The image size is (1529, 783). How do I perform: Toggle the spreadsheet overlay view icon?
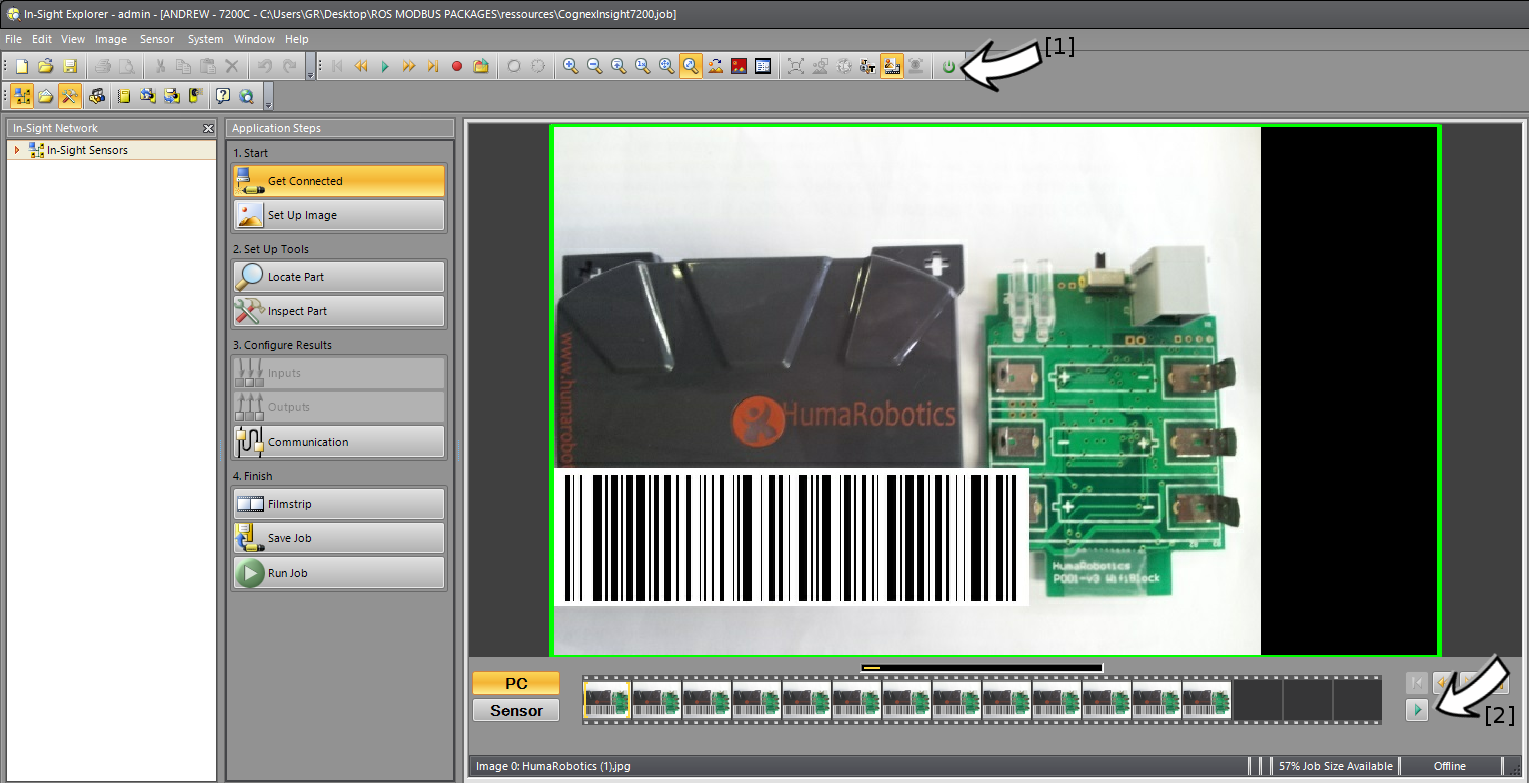[x=763, y=66]
